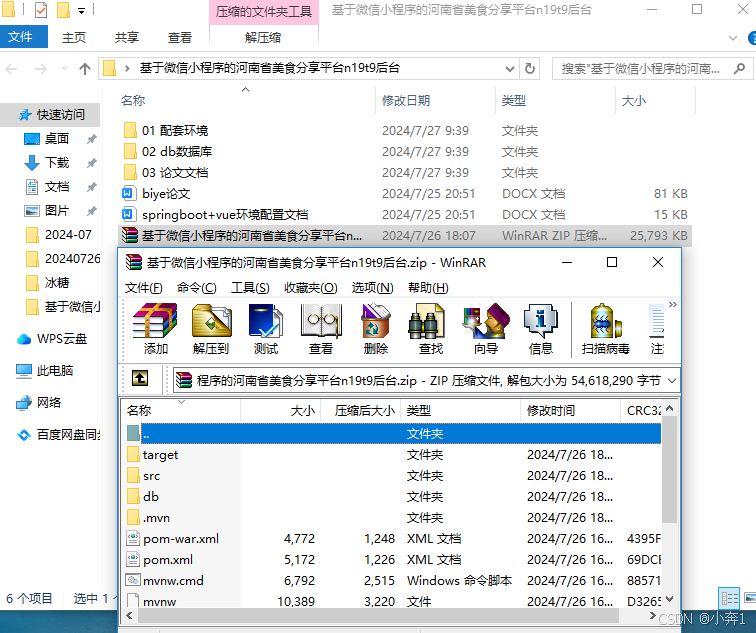Image resolution: width=756 pixels, height=633 pixels.
Task: Select 此电脑 in navigation pane
Action: point(54,371)
